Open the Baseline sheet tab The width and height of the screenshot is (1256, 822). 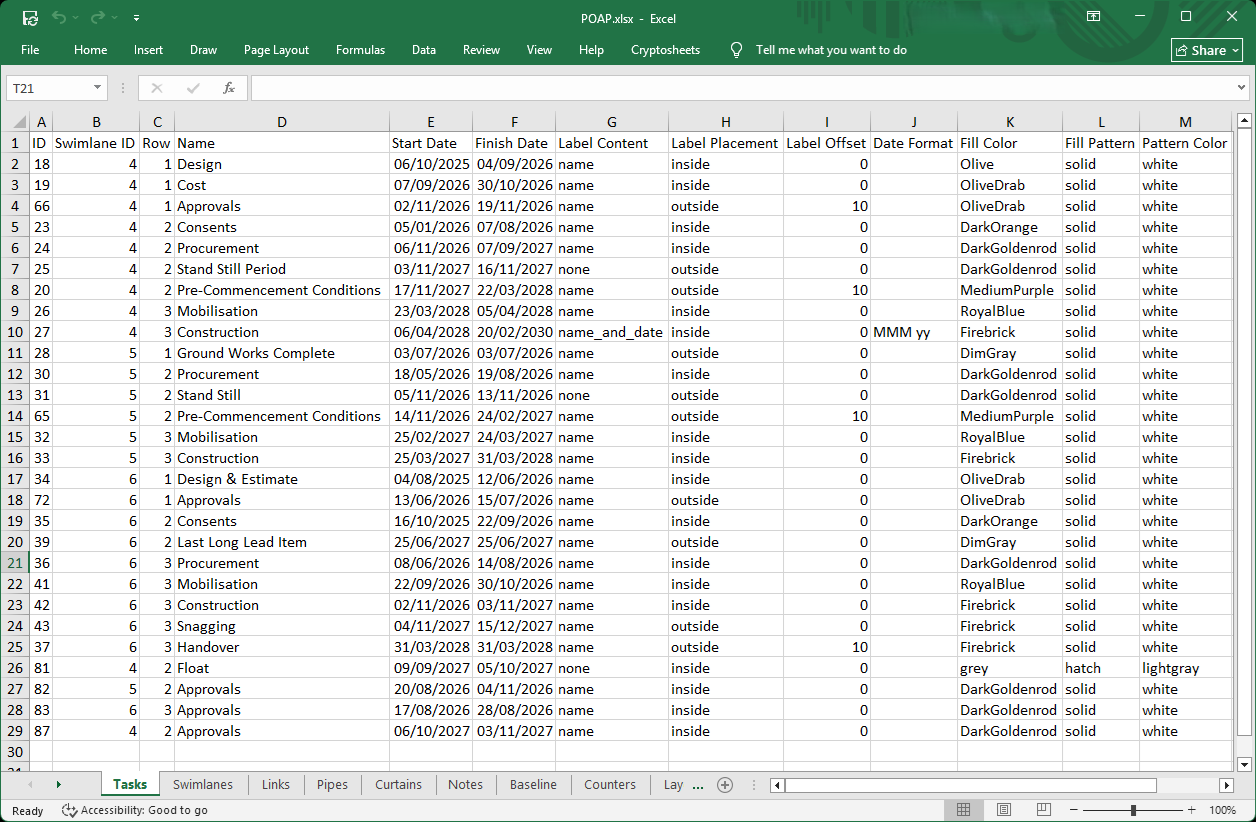click(533, 784)
